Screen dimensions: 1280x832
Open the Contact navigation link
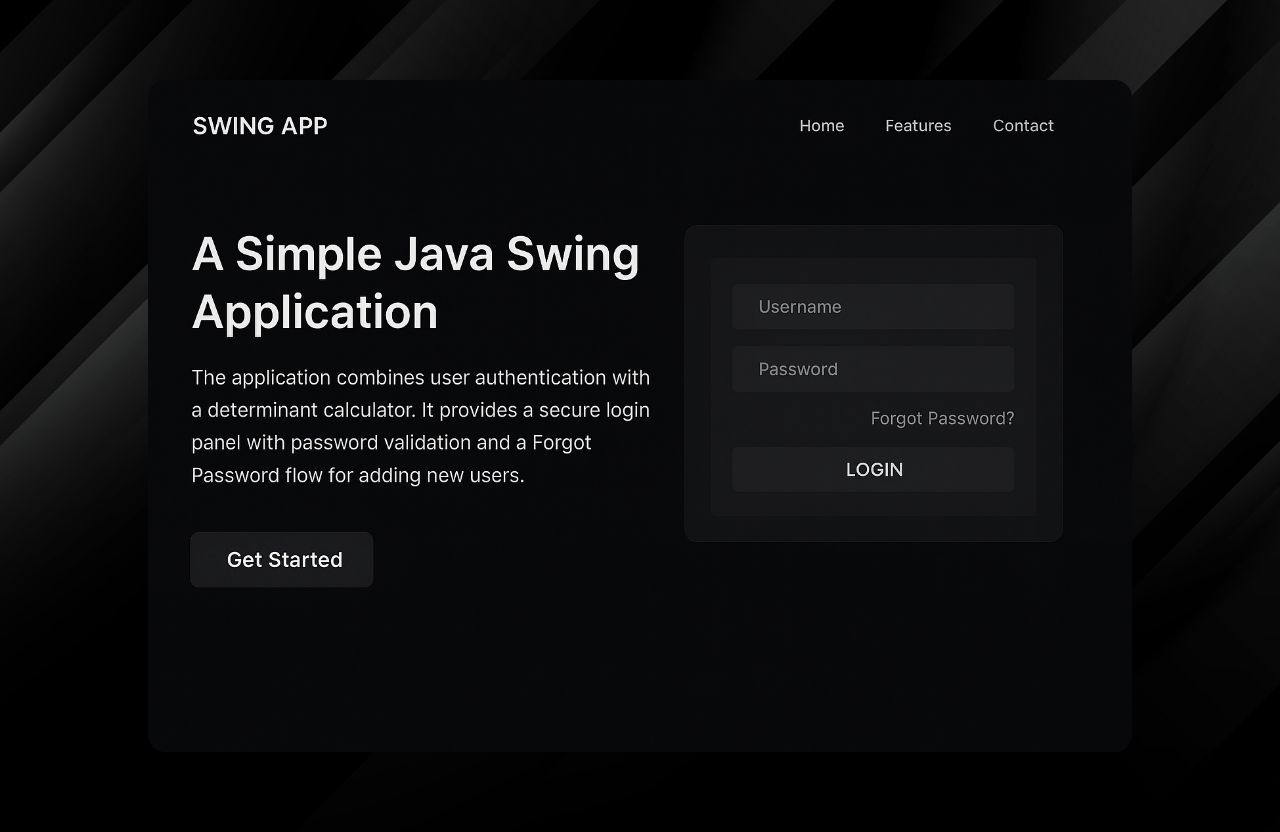(1023, 126)
